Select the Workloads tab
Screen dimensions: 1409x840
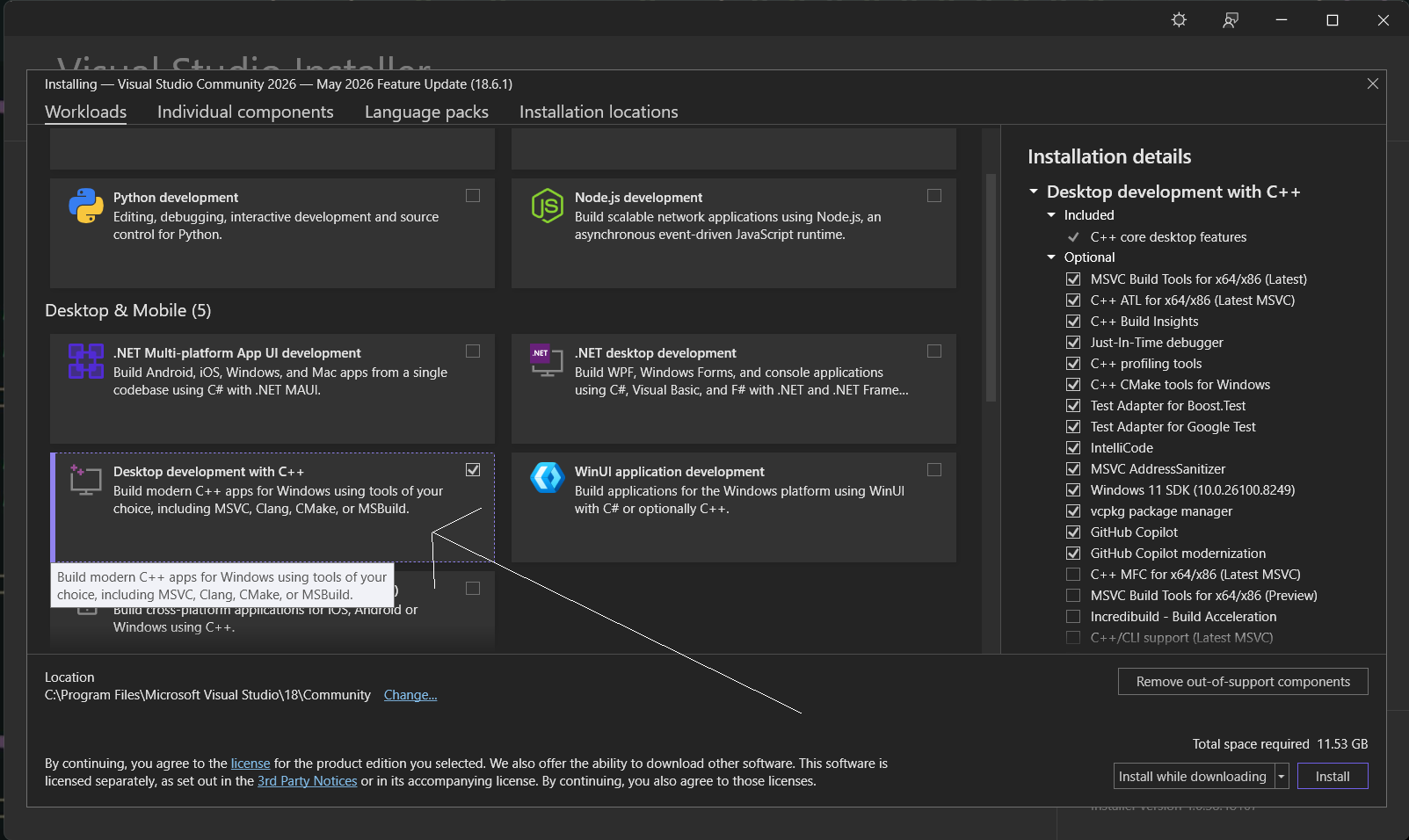click(86, 112)
